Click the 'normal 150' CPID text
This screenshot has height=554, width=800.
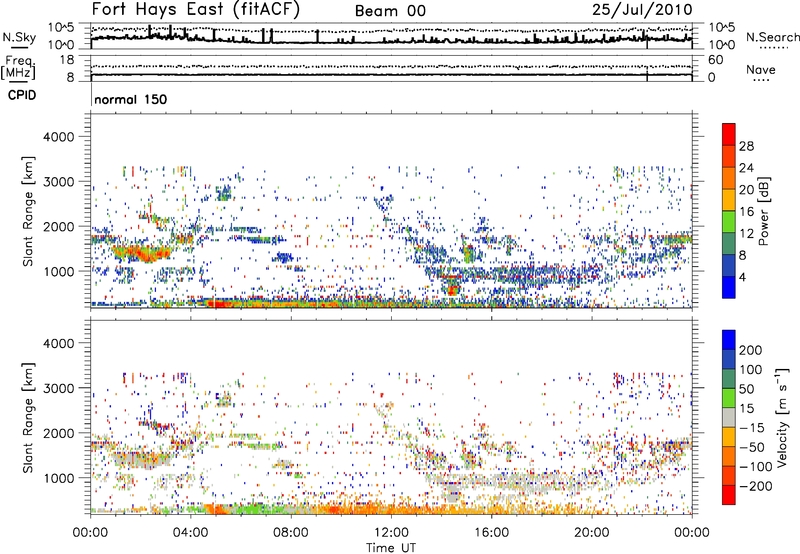(131, 99)
